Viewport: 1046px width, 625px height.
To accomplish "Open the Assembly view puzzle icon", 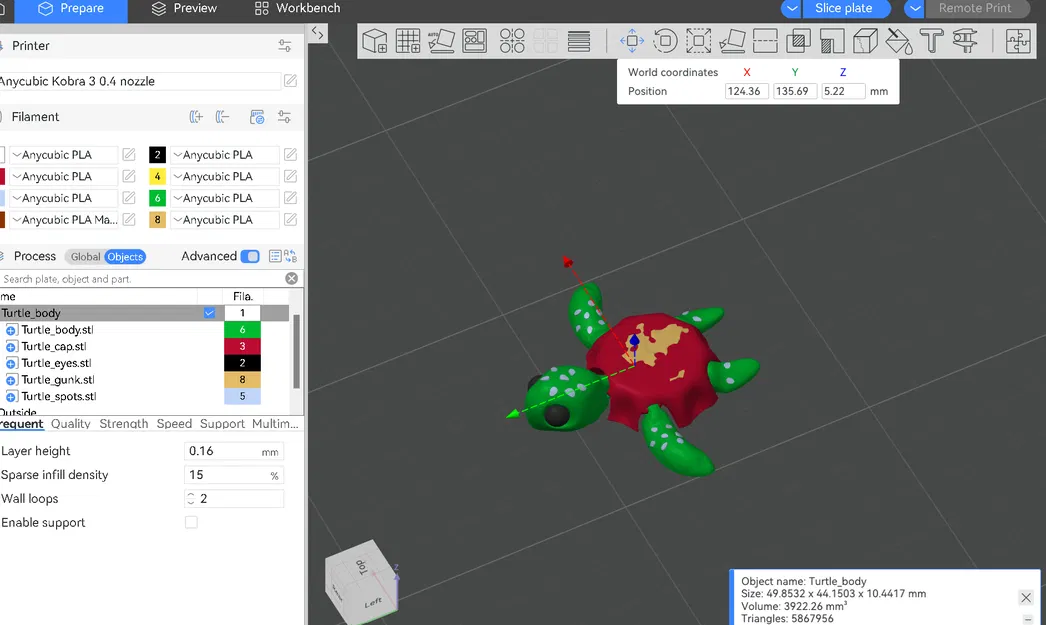I will click(1018, 41).
